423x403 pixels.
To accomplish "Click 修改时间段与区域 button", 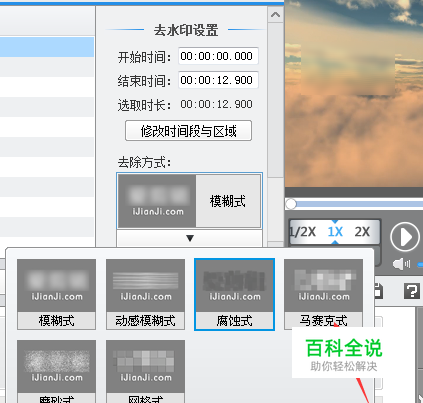I will point(188,131).
